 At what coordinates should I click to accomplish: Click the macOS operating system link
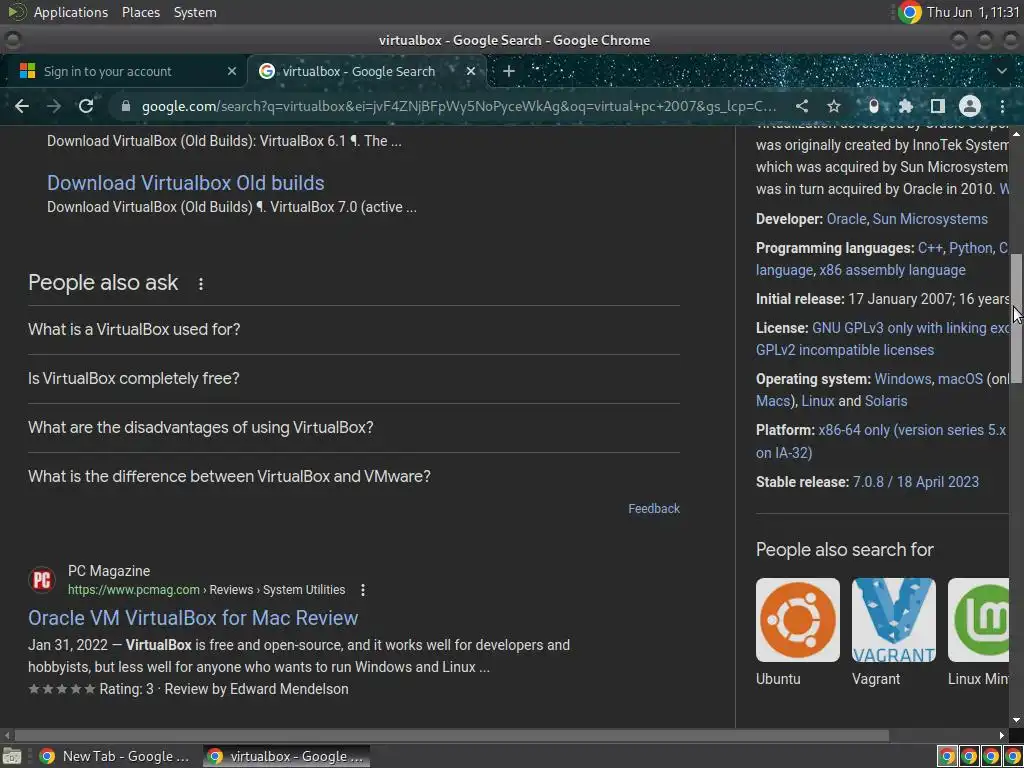point(960,379)
